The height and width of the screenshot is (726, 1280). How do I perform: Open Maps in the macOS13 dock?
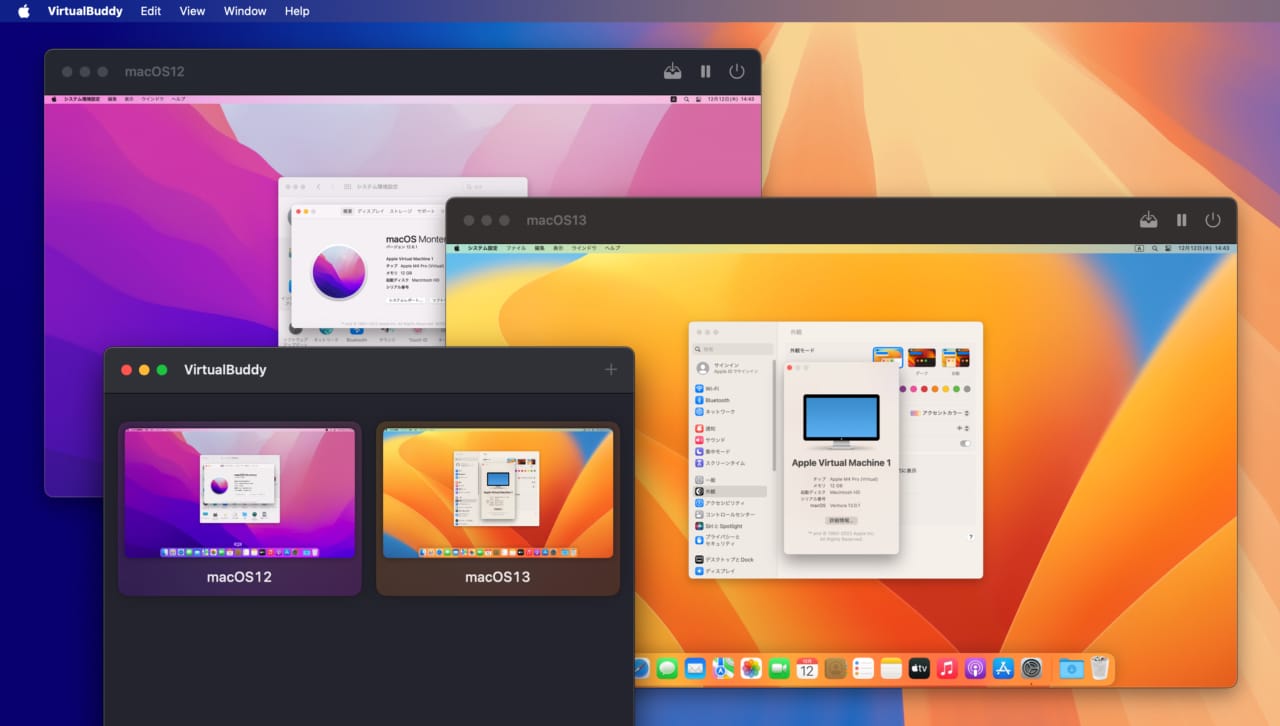pos(723,668)
